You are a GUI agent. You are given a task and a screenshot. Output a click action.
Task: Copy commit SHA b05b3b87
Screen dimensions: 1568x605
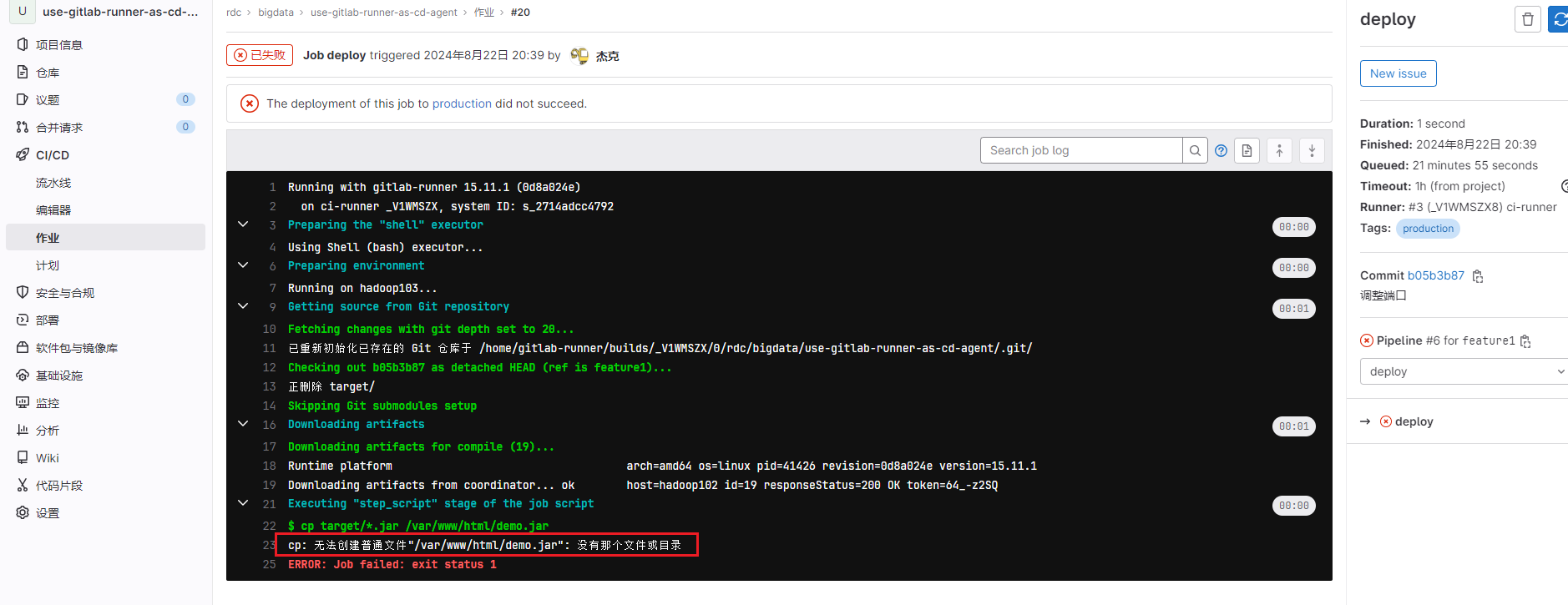coord(1478,276)
